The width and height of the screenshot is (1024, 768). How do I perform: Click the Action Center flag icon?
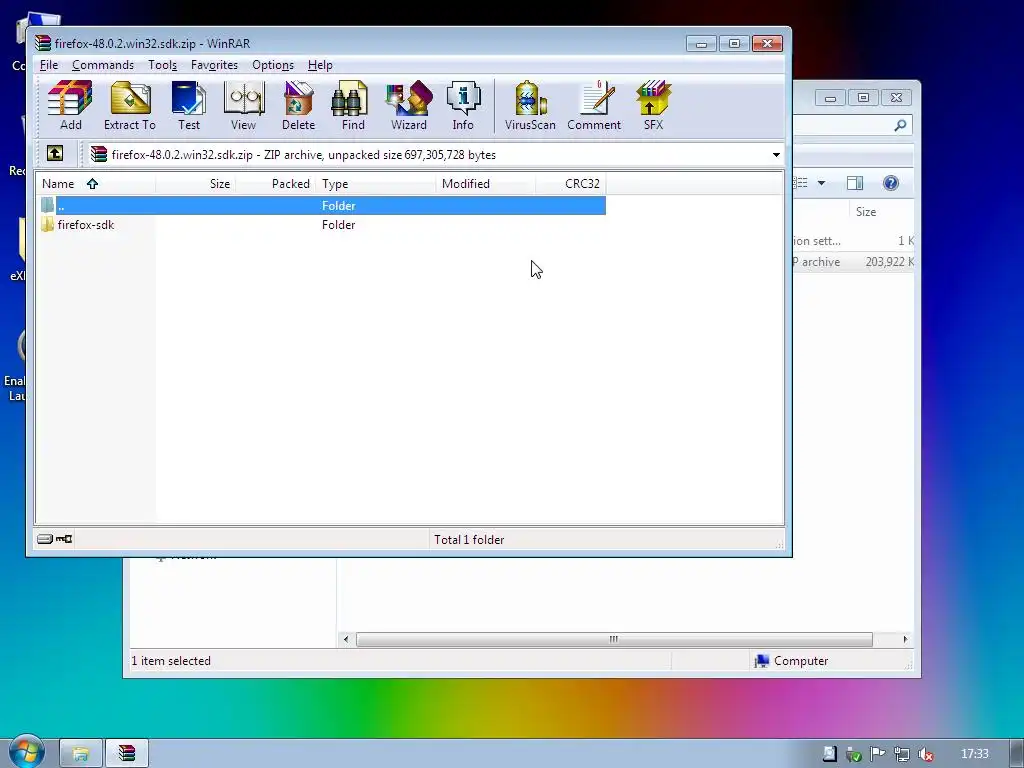877,754
